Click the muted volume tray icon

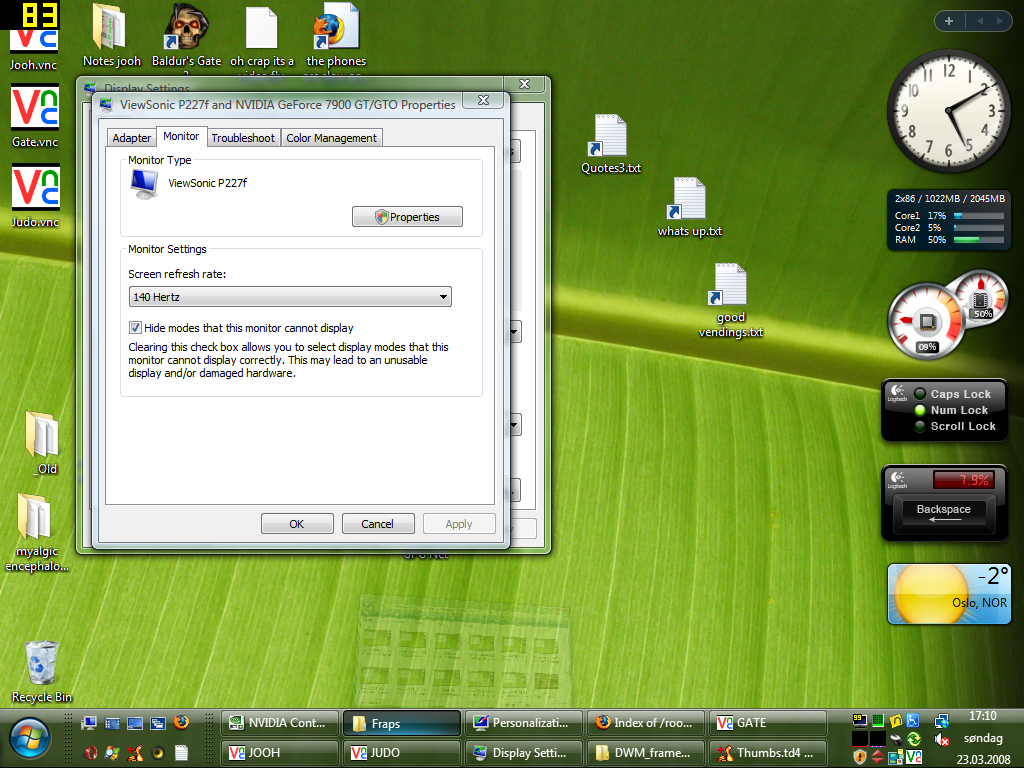(942, 739)
